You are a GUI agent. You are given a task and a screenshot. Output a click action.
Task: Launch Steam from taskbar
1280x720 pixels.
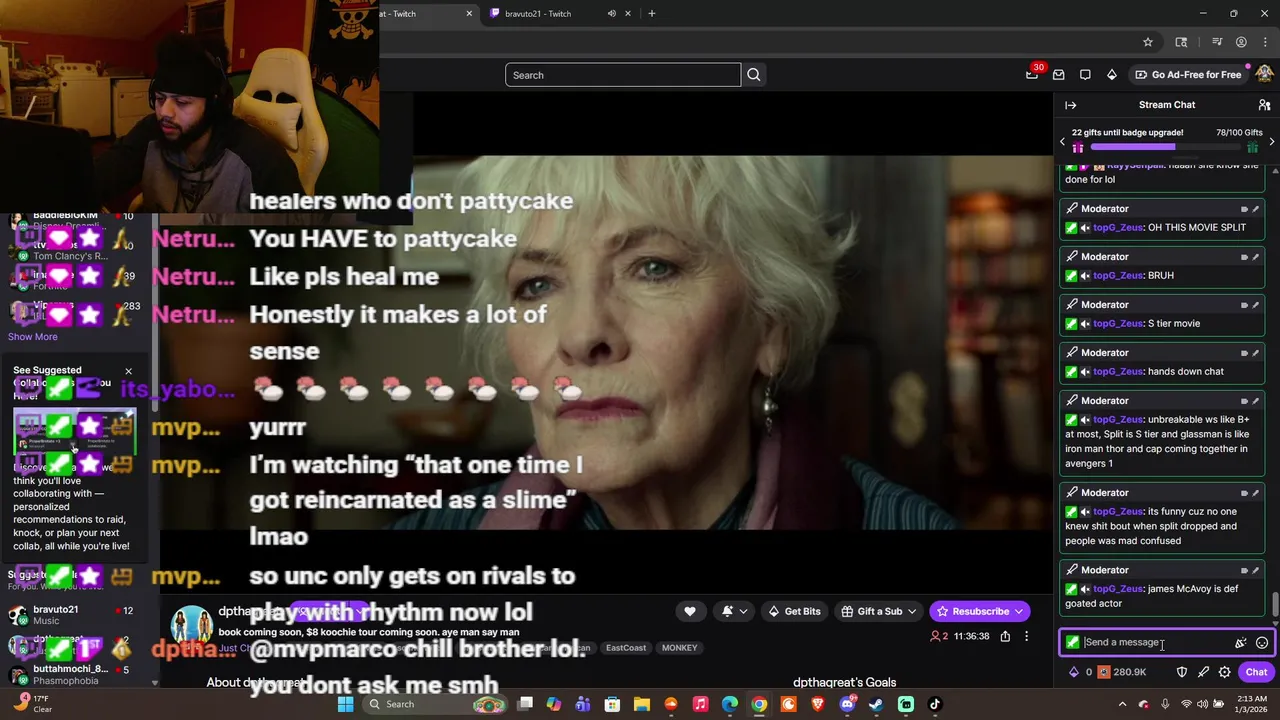pos(876,704)
